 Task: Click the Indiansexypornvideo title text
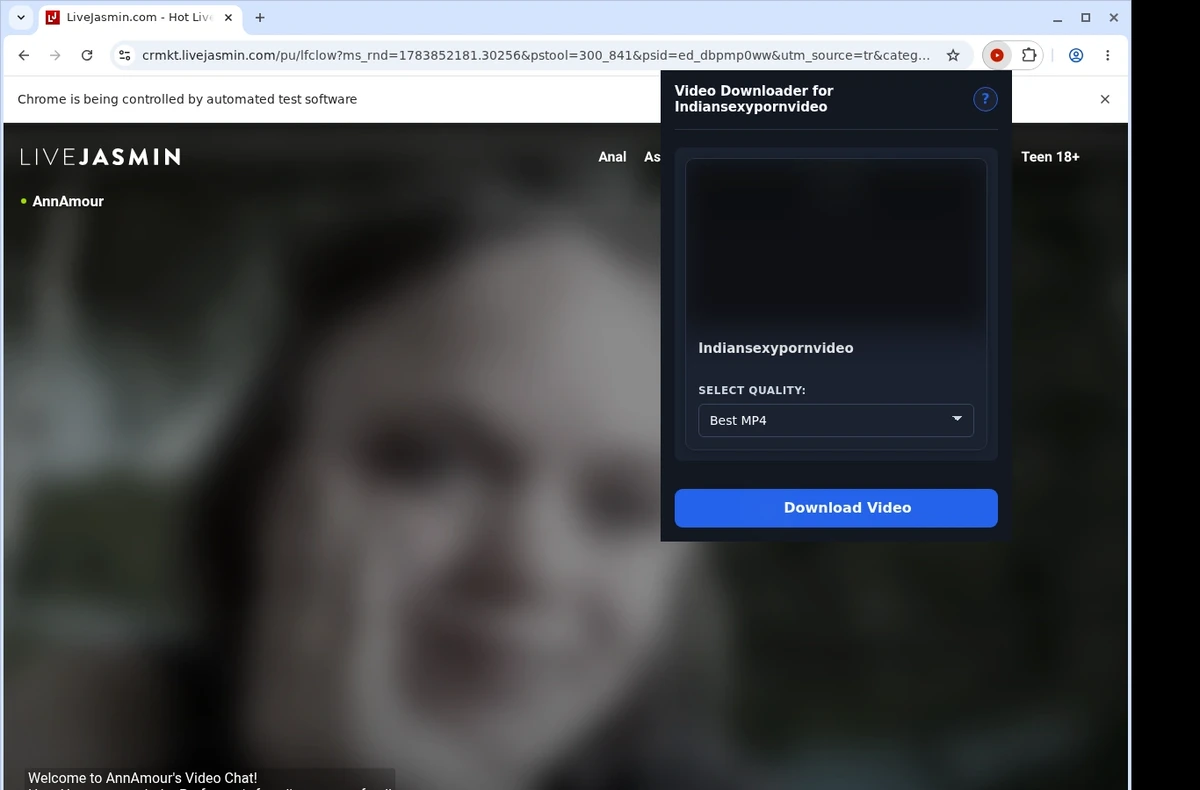click(776, 348)
